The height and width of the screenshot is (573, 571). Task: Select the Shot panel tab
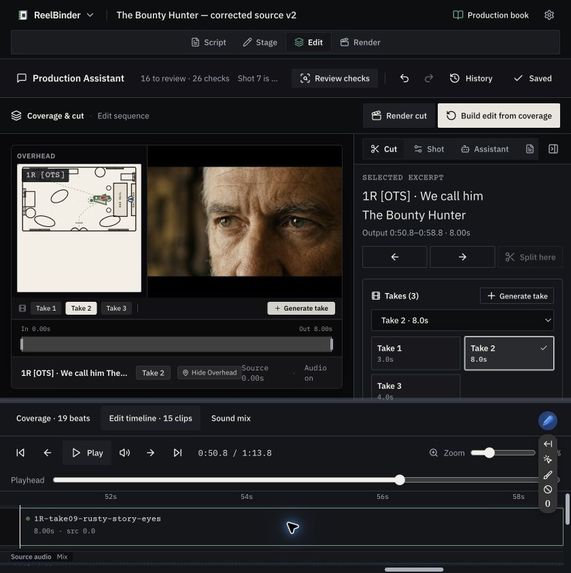tap(429, 149)
